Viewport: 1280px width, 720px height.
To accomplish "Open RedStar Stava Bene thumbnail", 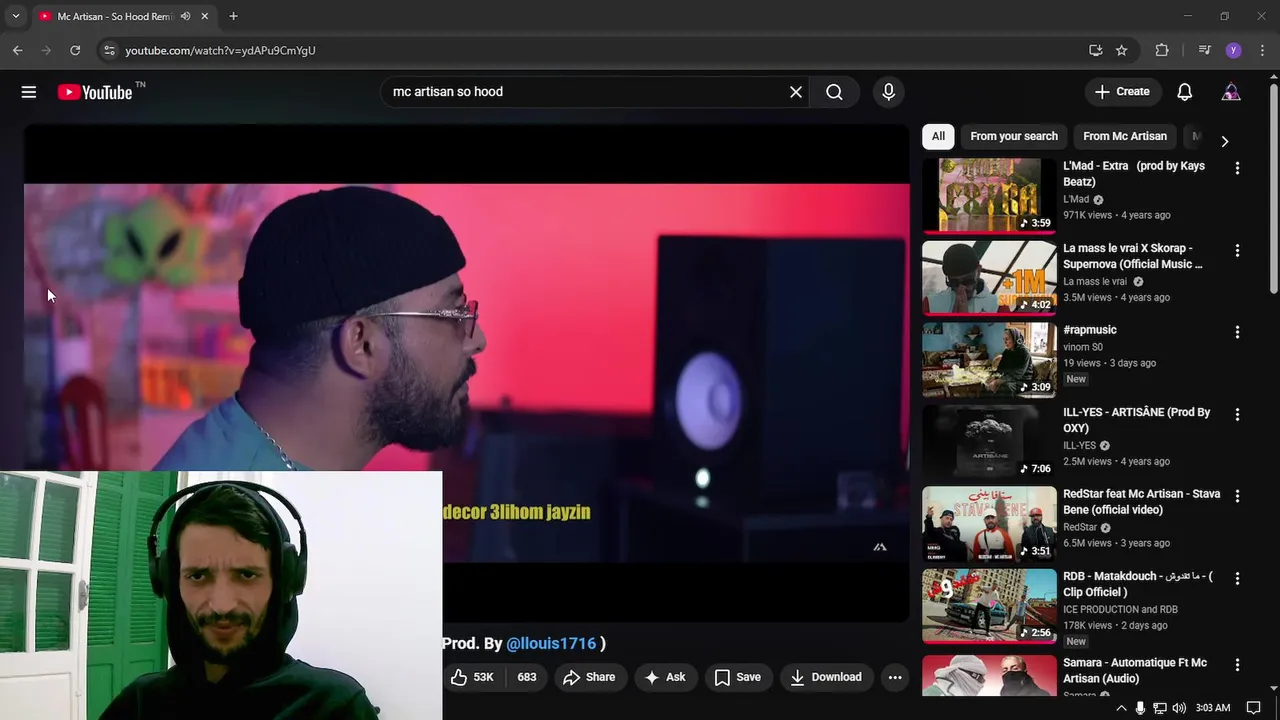I will 989,523.
